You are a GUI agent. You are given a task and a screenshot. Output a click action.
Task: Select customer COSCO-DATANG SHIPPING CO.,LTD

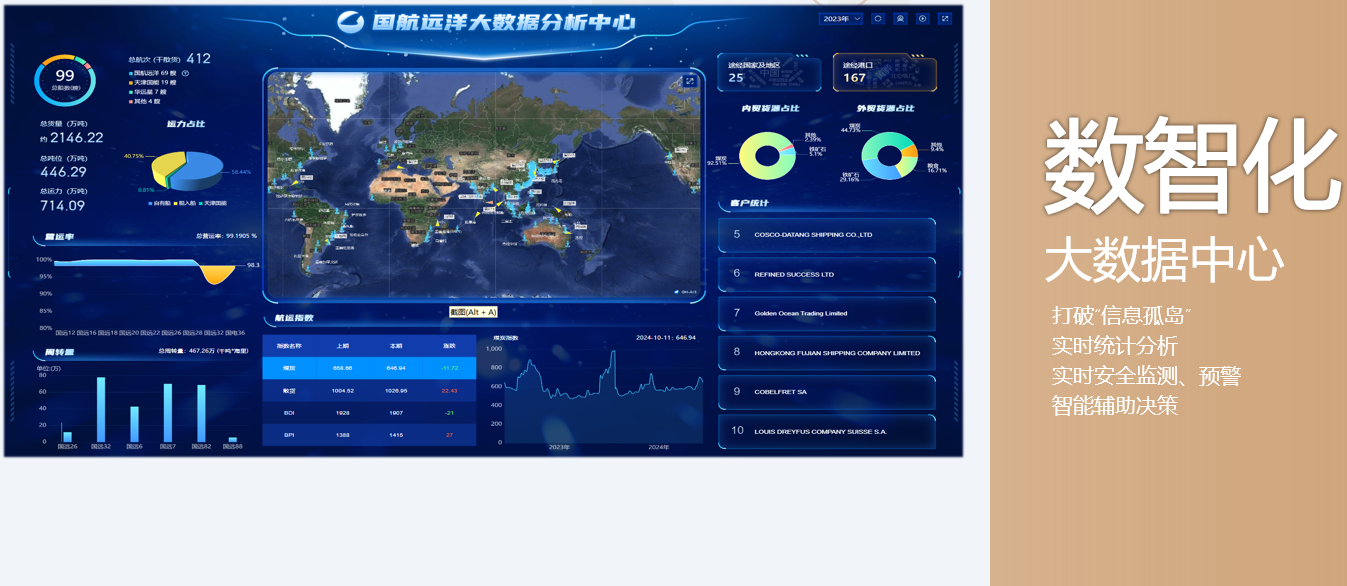pos(826,235)
